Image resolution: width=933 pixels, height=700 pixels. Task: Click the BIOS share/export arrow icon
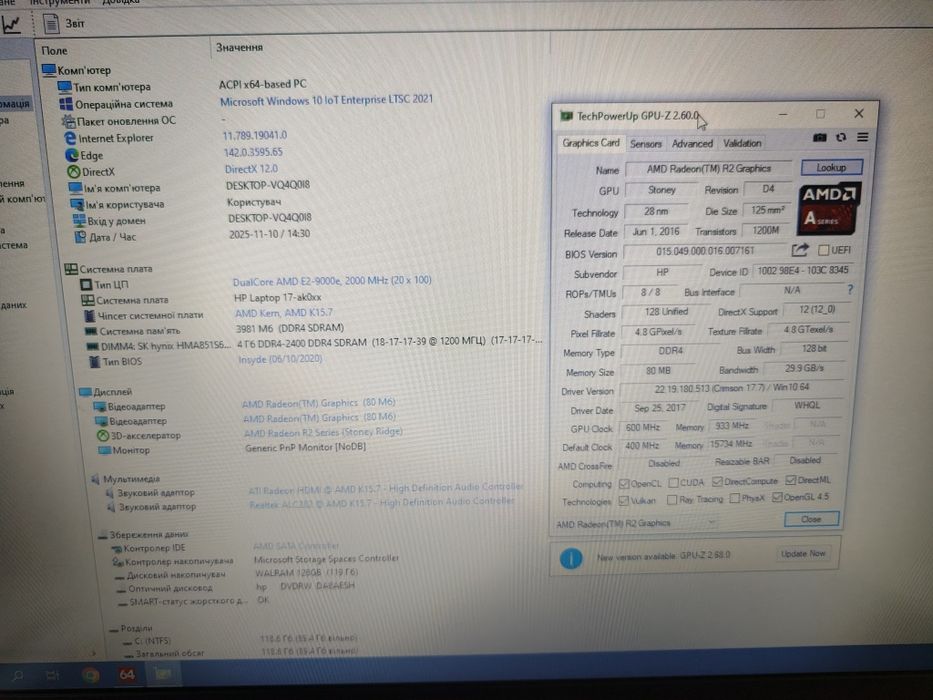(x=800, y=250)
